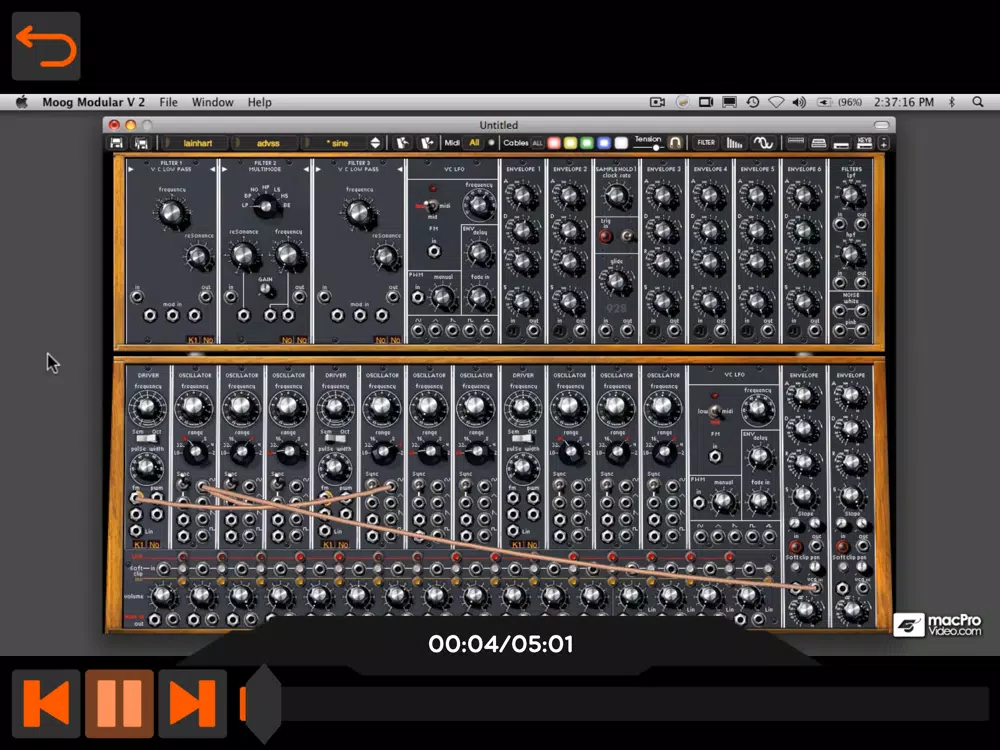The width and height of the screenshot is (1000, 750).
Task: Open the File menu
Action: click(168, 102)
